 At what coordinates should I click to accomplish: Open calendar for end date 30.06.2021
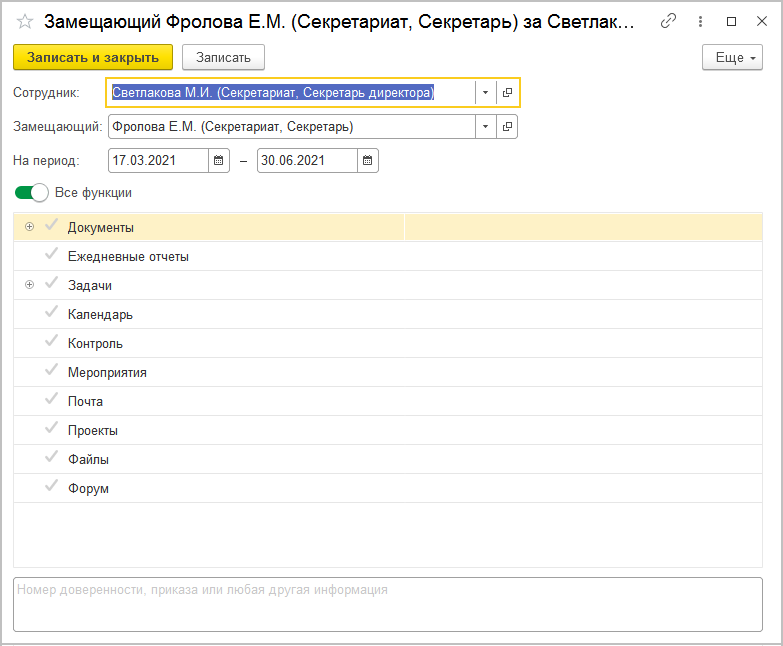368,160
